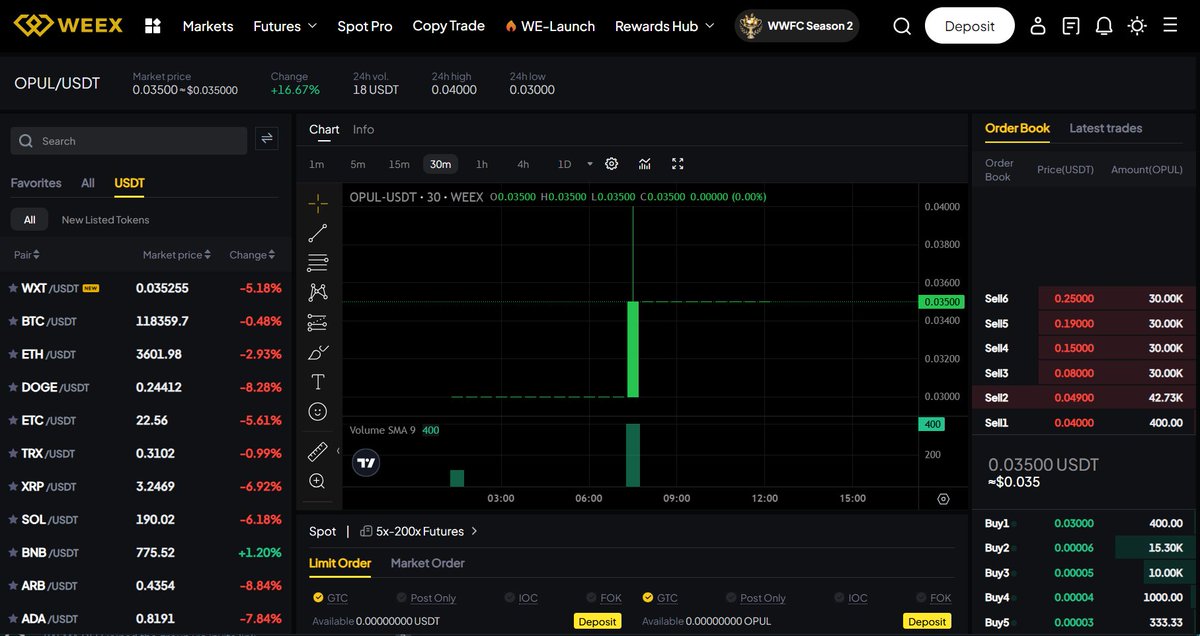Select the horizontal lines Fib tool
Viewport: 1200px width, 636px height.
tap(318, 263)
